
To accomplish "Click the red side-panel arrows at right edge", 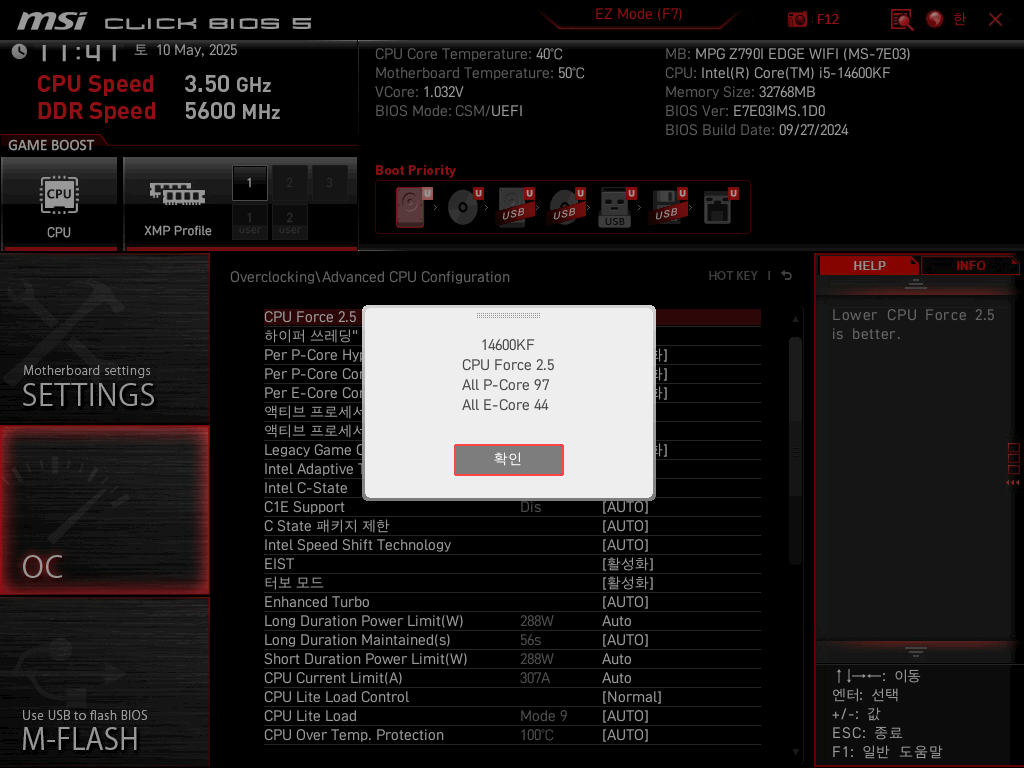I will point(1013,483).
